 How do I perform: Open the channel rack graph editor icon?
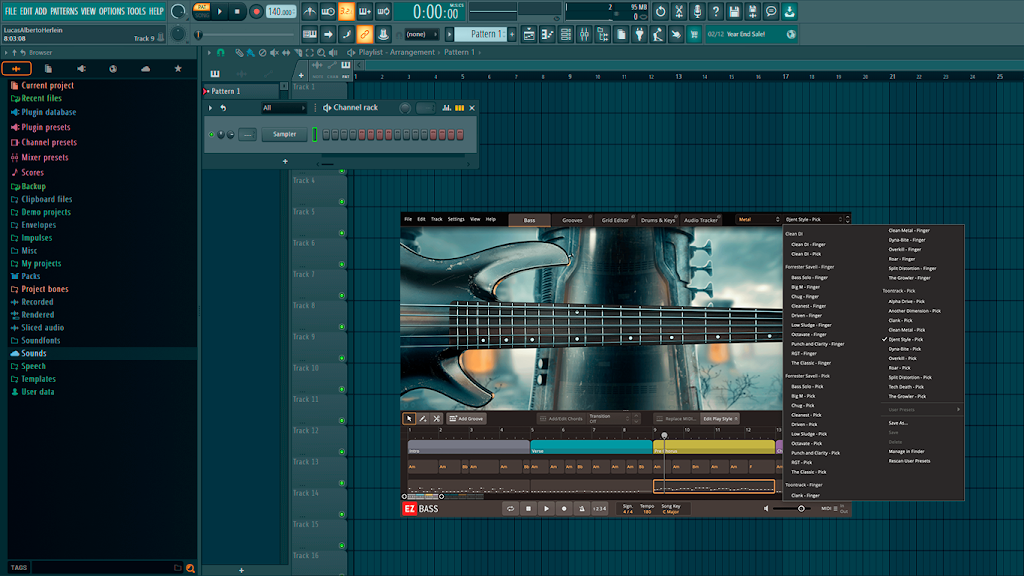(447, 108)
